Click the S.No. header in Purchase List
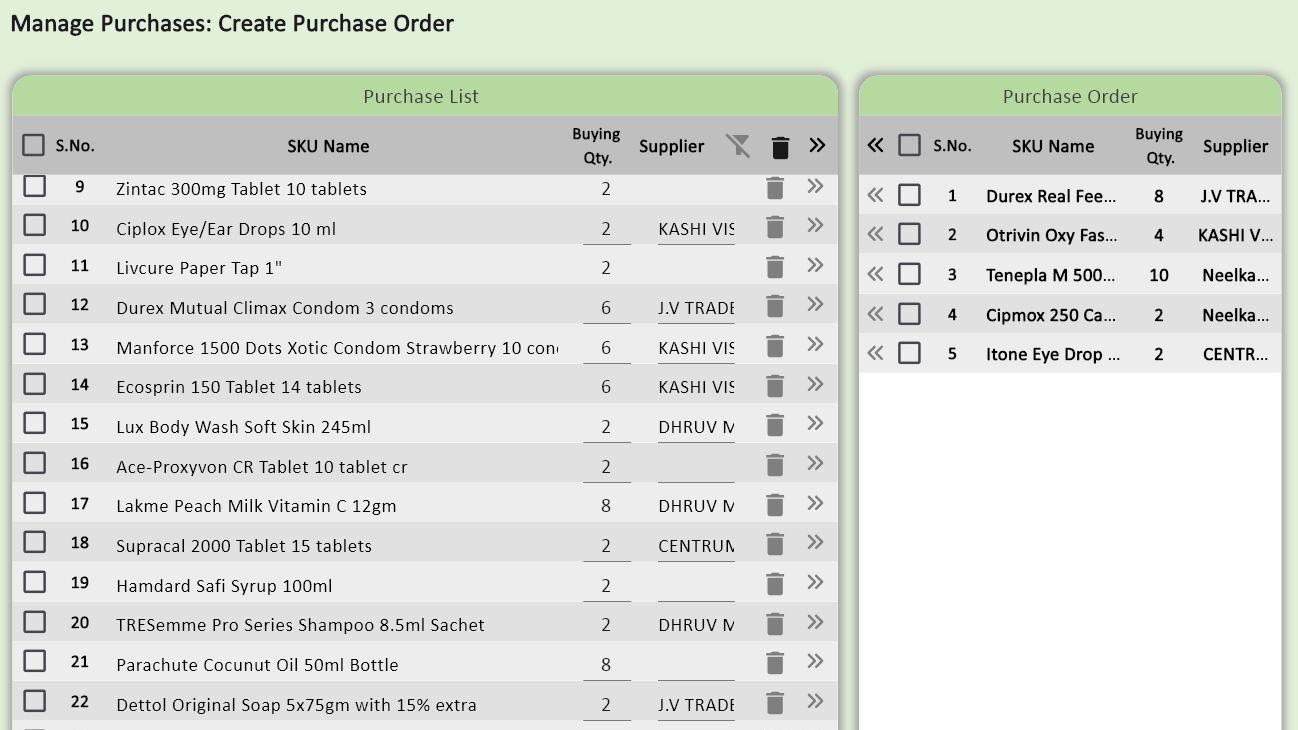This screenshot has width=1298, height=730. point(75,146)
